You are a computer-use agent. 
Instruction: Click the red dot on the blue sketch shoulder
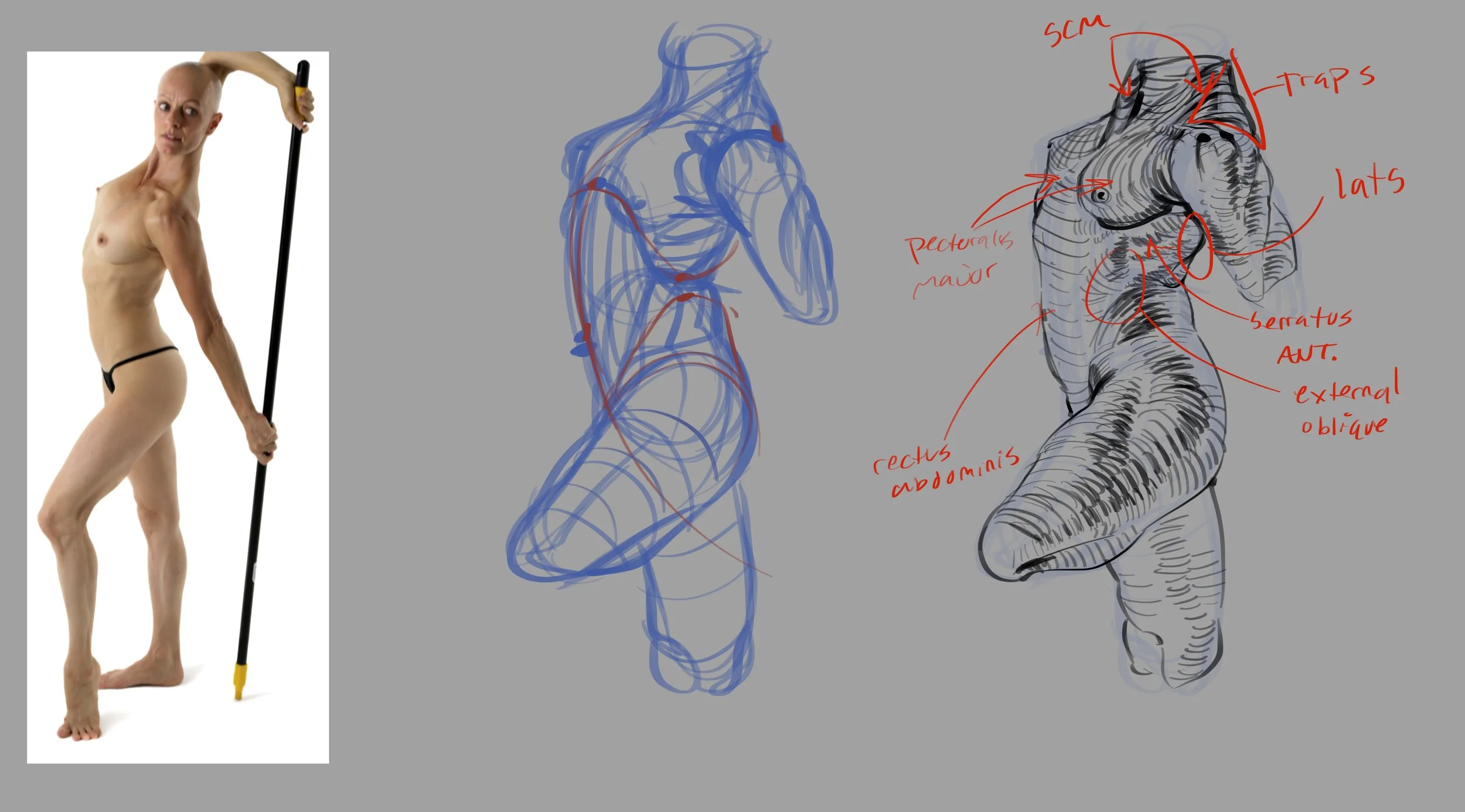pyautogui.click(x=777, y=133)
